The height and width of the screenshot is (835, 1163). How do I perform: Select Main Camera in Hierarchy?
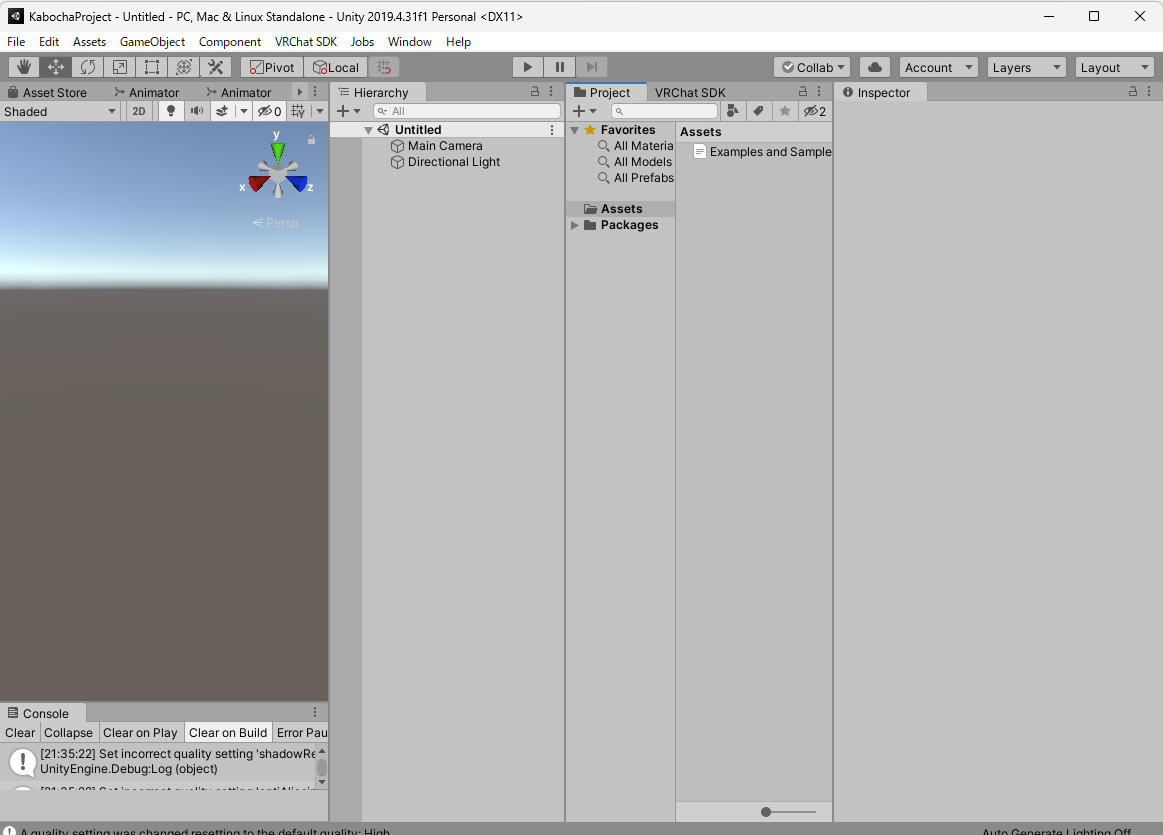click(x=445, y=146)
